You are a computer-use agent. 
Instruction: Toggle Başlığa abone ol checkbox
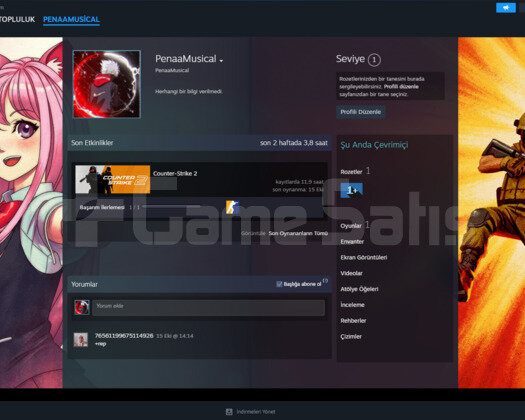coord(279,284)
